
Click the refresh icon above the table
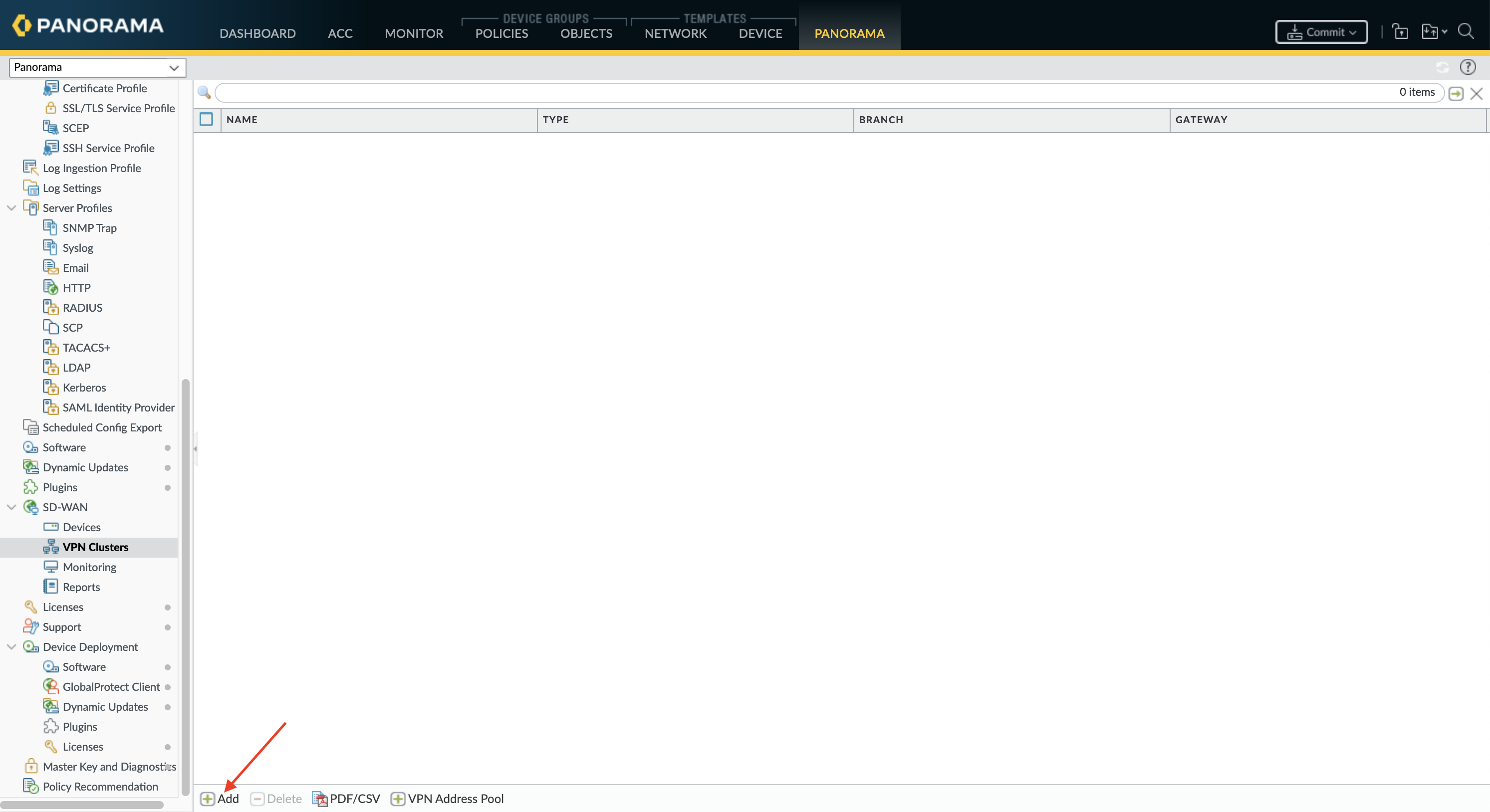click(x=1442, y=66)
